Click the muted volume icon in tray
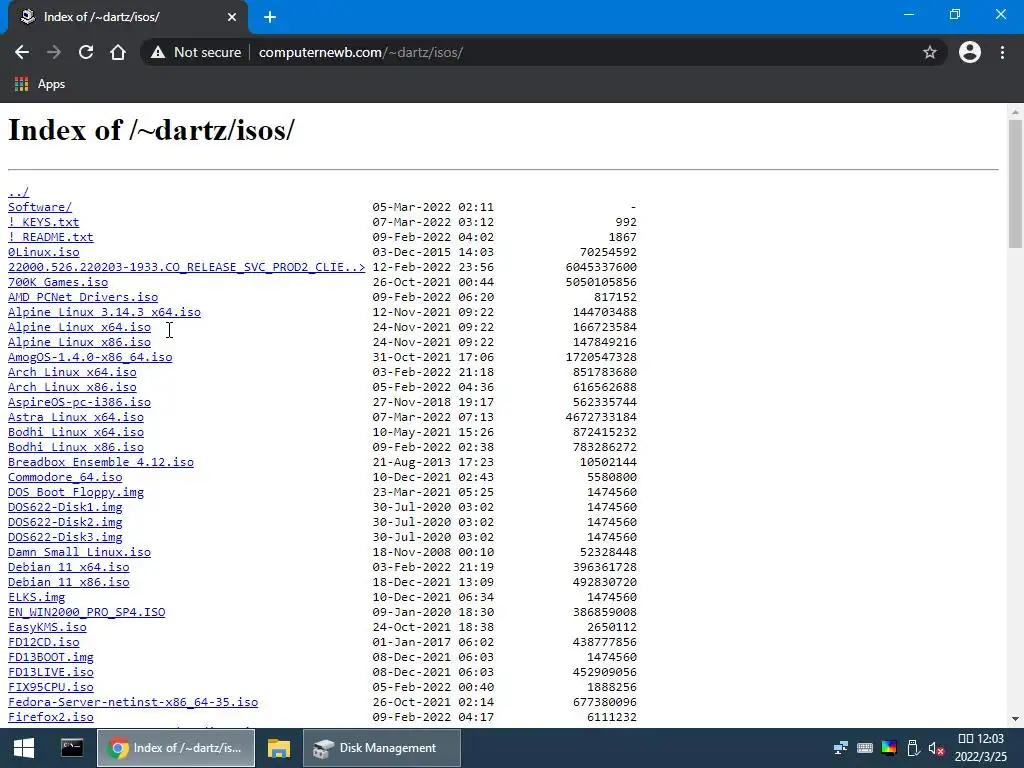The width and height of the screenshot is (1024, 768). pyautogui.click(x=936, y=748)
